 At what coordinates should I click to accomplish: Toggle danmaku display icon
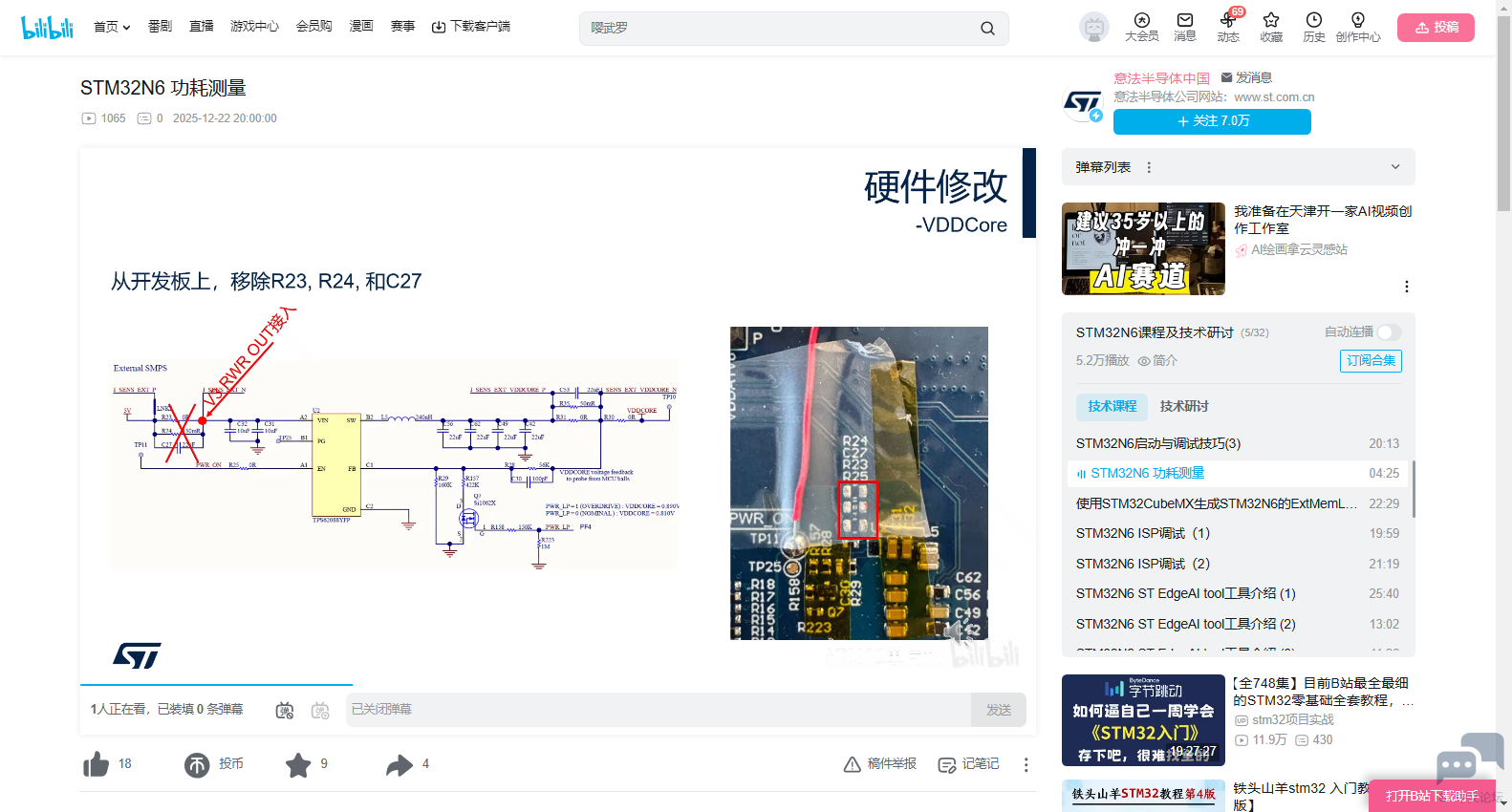tap(285, 710)
